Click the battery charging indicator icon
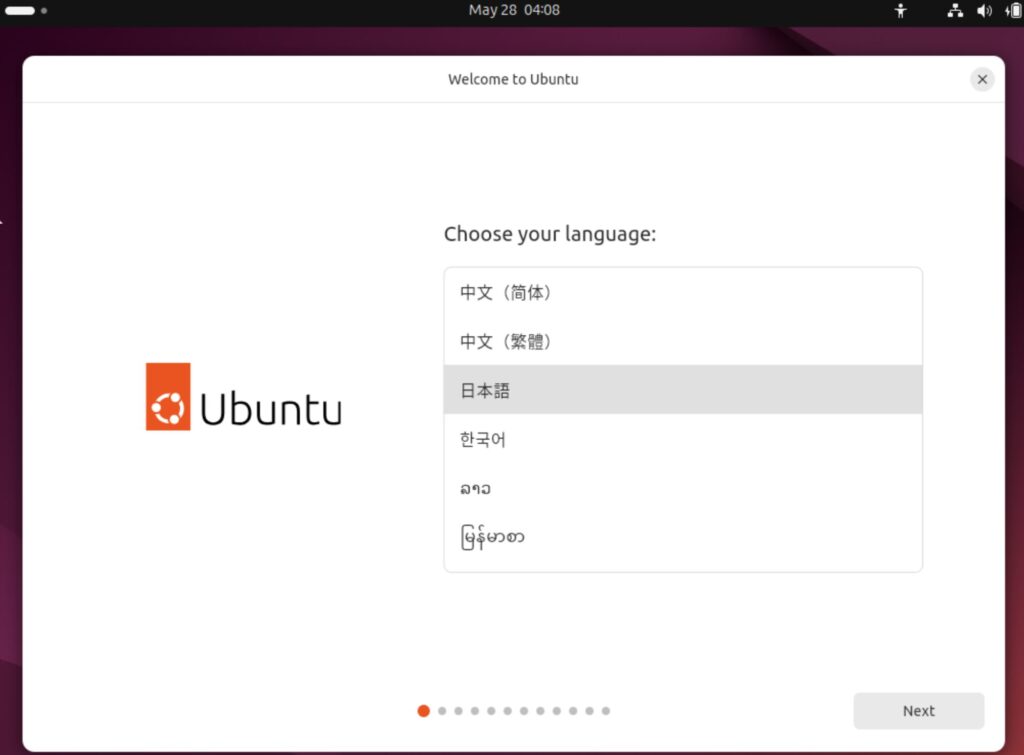 coord(1013,11)
